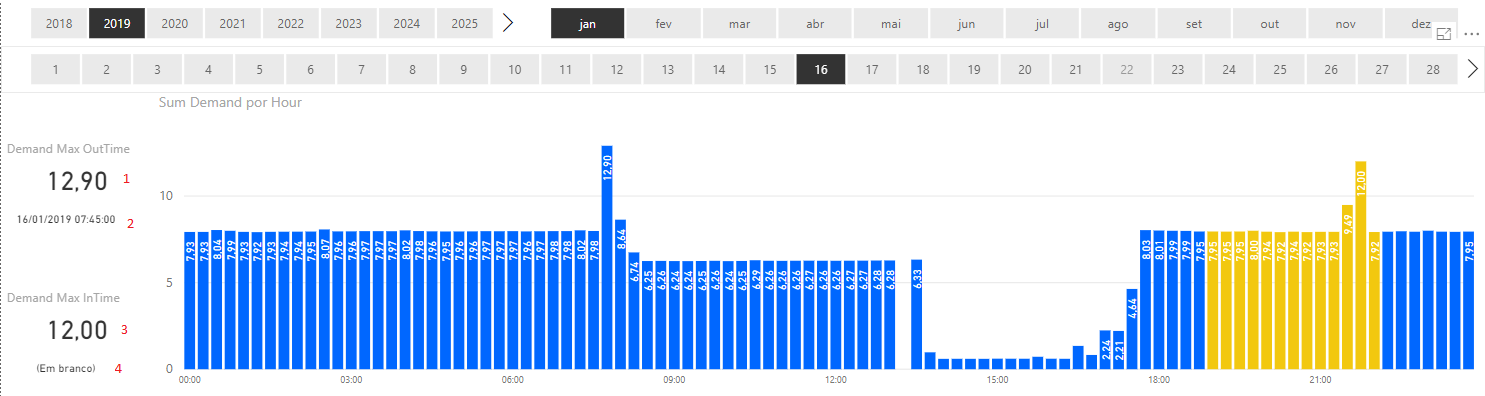Viewport: 1485px width, 396px height.
Task: Choose day 20 in day slicer
Action: [1024, 69]
